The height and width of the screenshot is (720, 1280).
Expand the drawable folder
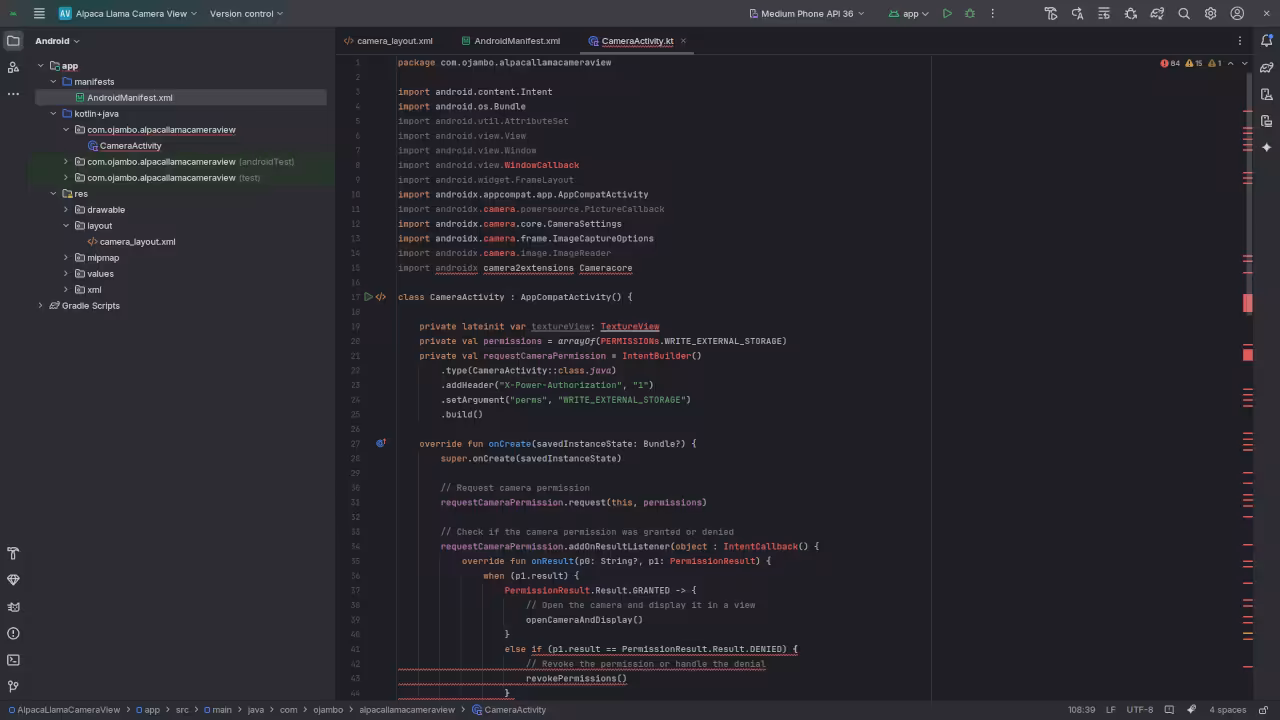tap(66, 210)
